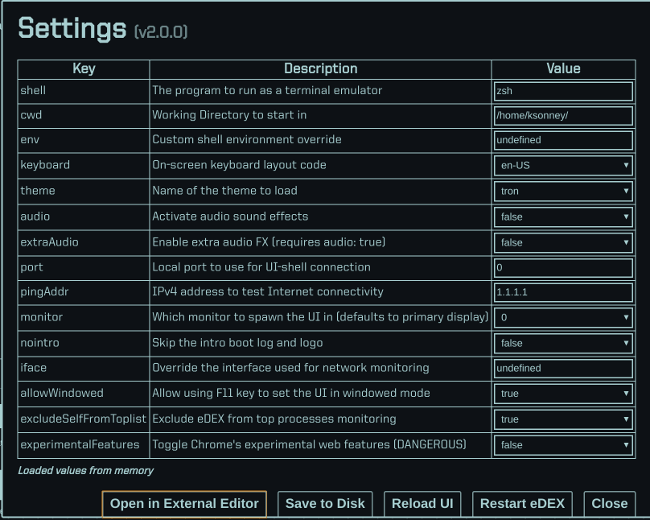Open the experimentalFeatures value dropdown

[563, 445]
